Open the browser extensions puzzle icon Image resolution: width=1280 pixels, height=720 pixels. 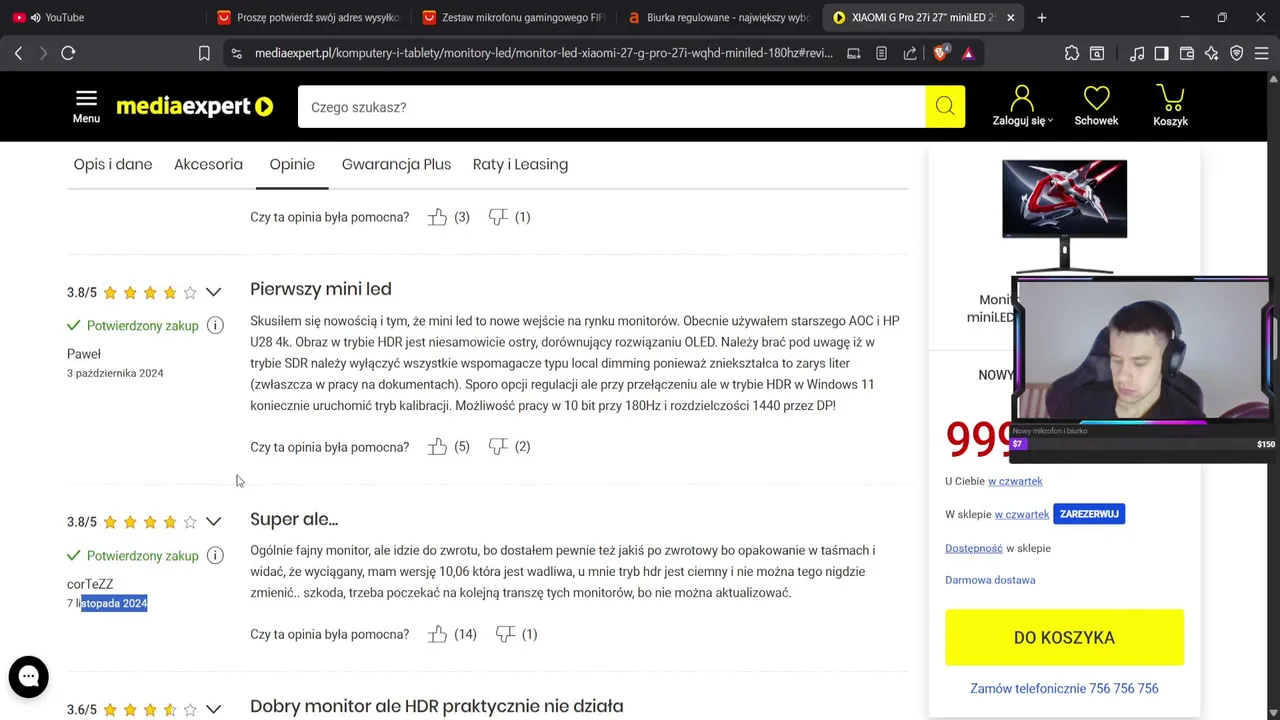[x=1072, y=53]
